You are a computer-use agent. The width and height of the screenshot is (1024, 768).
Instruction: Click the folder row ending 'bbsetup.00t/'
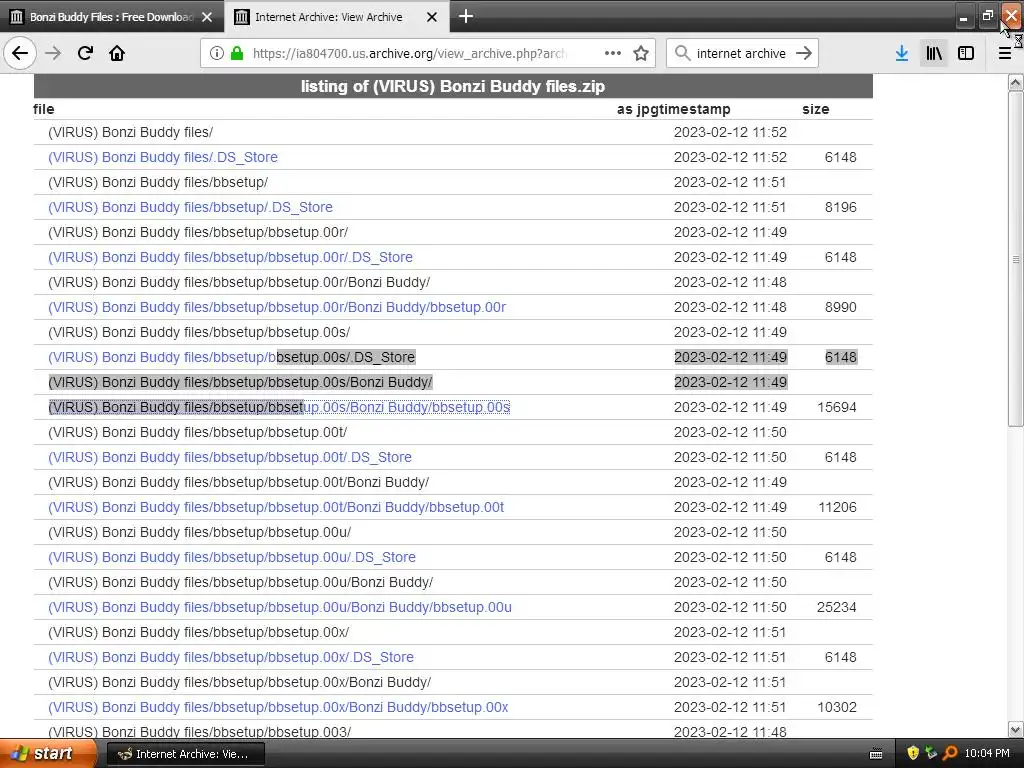pyautogui.click(x=197, y=432)
